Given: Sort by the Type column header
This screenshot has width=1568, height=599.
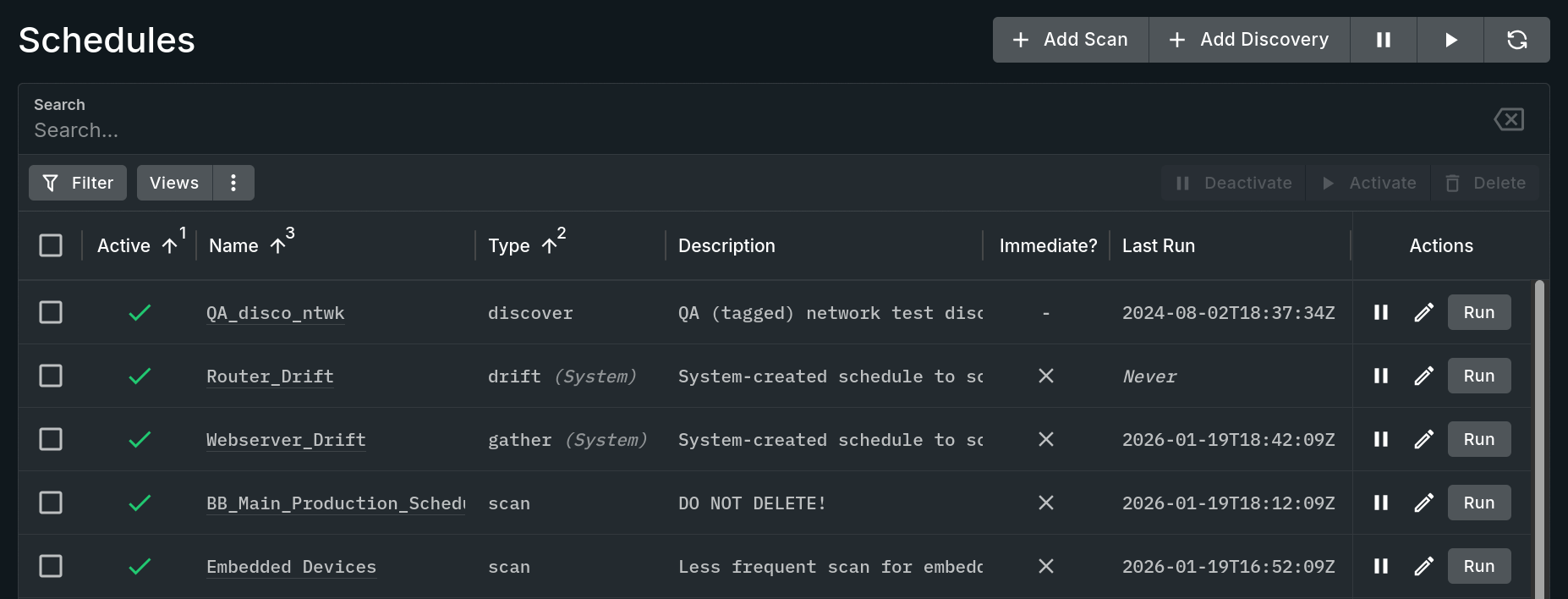Looking at the screenshot, I should point(509,245).
